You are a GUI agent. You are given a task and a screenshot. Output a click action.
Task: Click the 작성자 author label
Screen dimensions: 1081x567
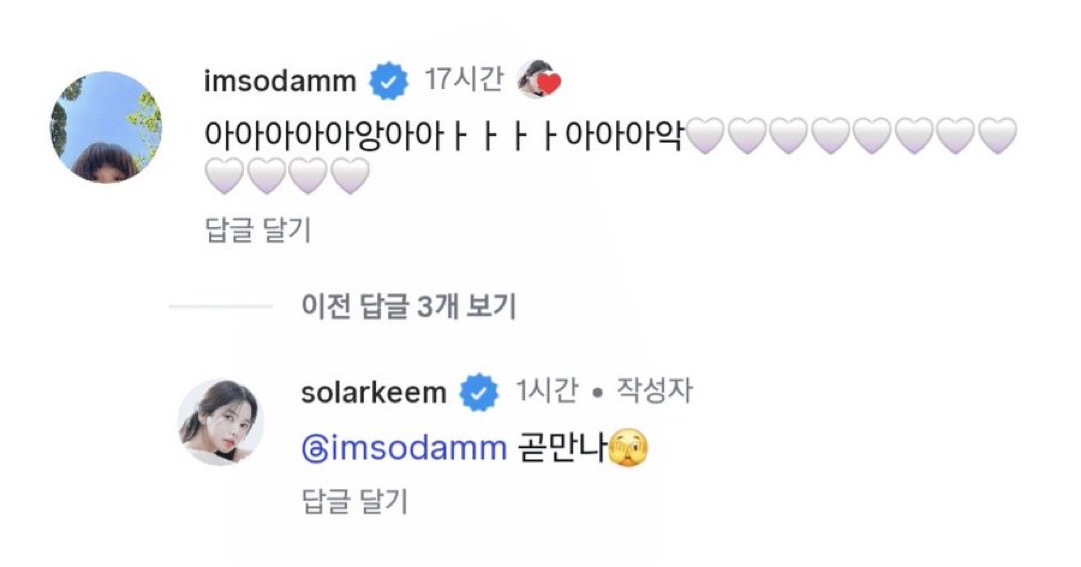click(x=654, y=392)
